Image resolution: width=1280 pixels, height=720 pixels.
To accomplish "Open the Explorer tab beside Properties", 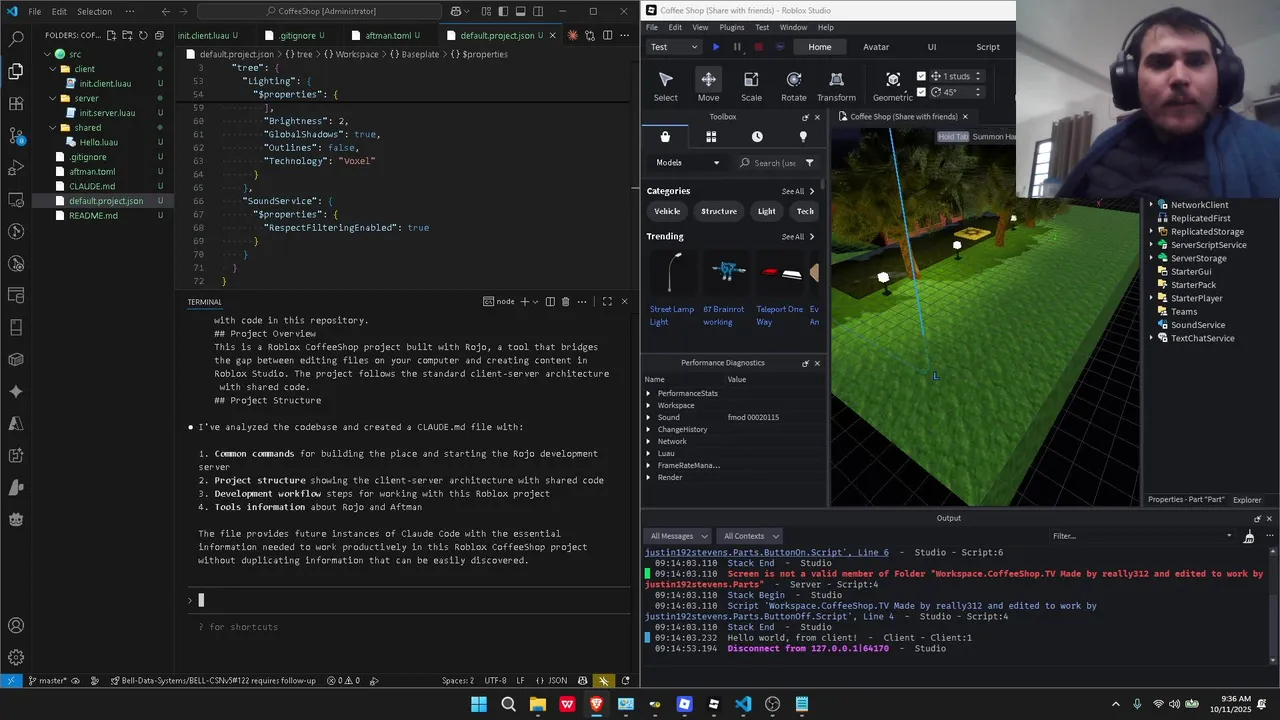I will (1247, 499).
